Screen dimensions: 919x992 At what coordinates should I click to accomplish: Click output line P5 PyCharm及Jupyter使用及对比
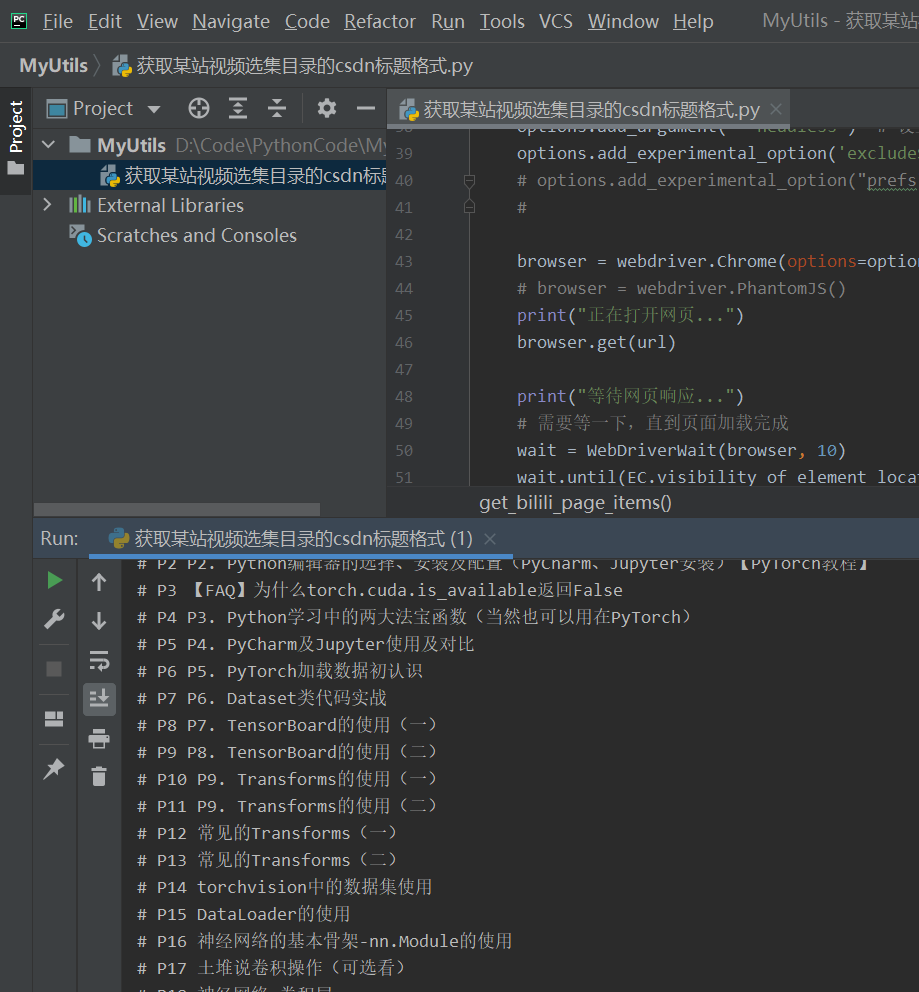pos(305,645)
